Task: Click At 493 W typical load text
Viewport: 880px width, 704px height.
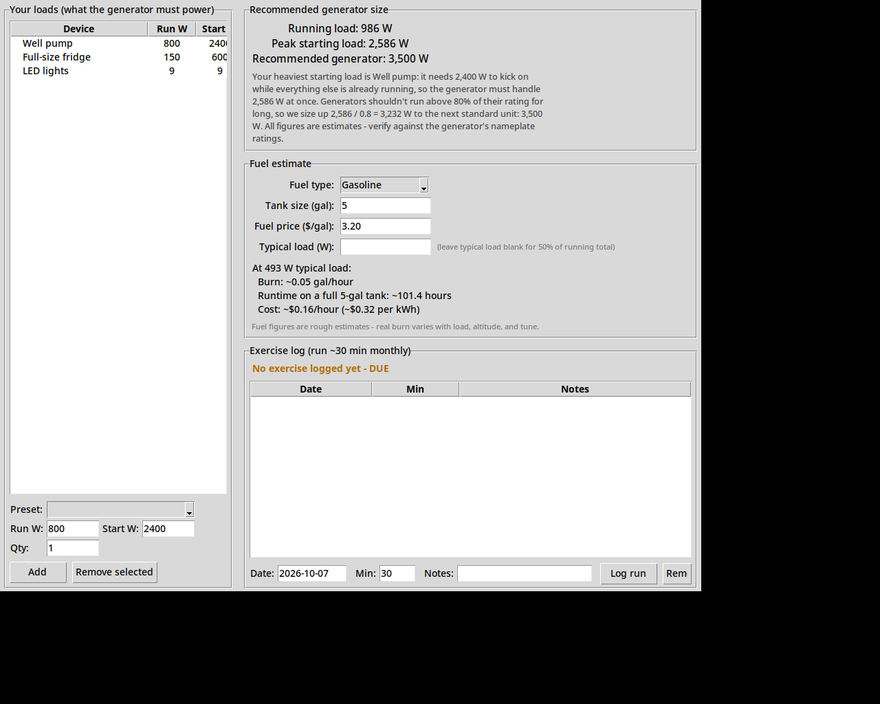Action: (301, 268)
